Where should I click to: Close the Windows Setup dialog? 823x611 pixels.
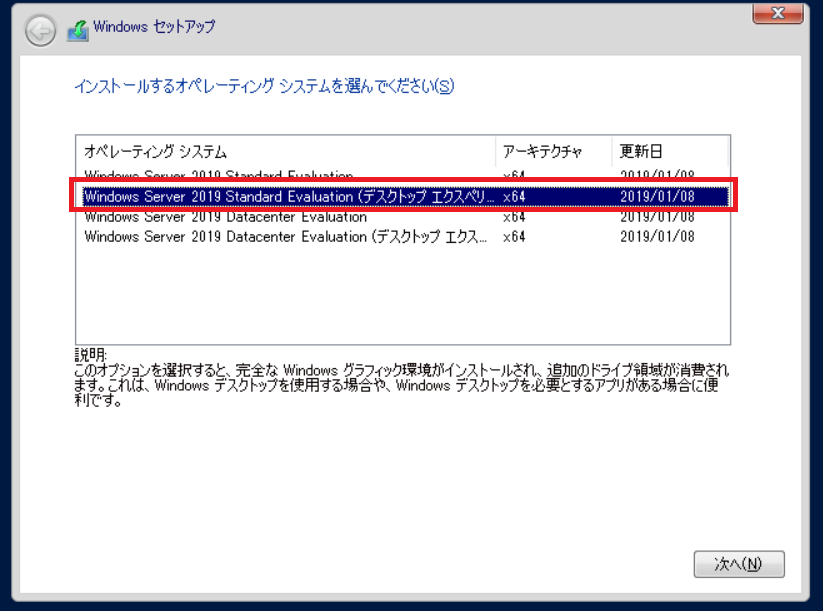tap(778, 13)
